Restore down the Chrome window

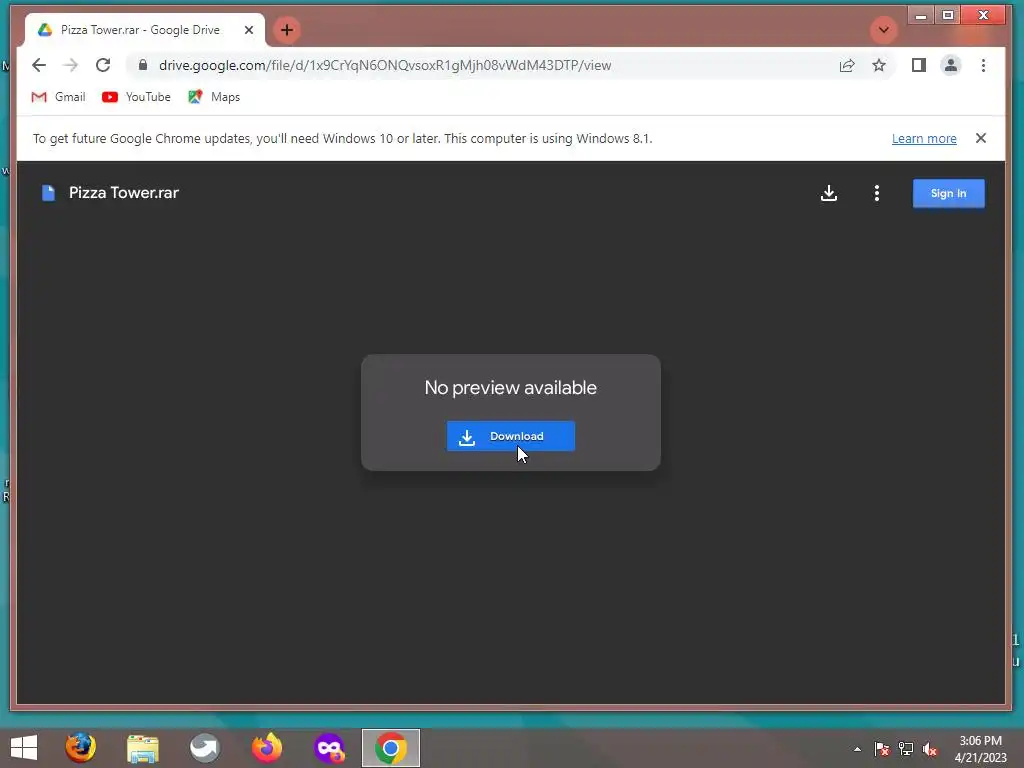tap(948, 15)
